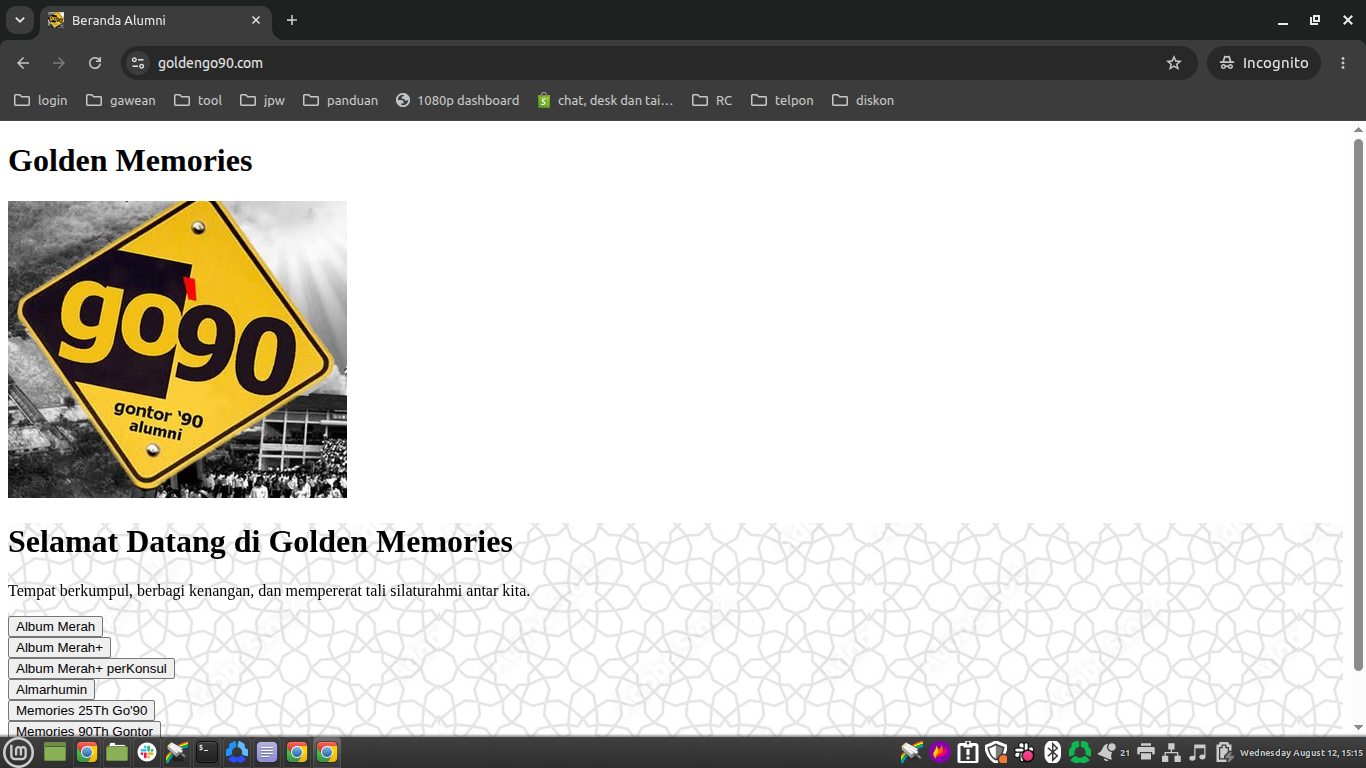1366x768 pixels.
Task: Select Album Merah+ perKonsul
Action: pyautogui.click(x=91, y=668)
